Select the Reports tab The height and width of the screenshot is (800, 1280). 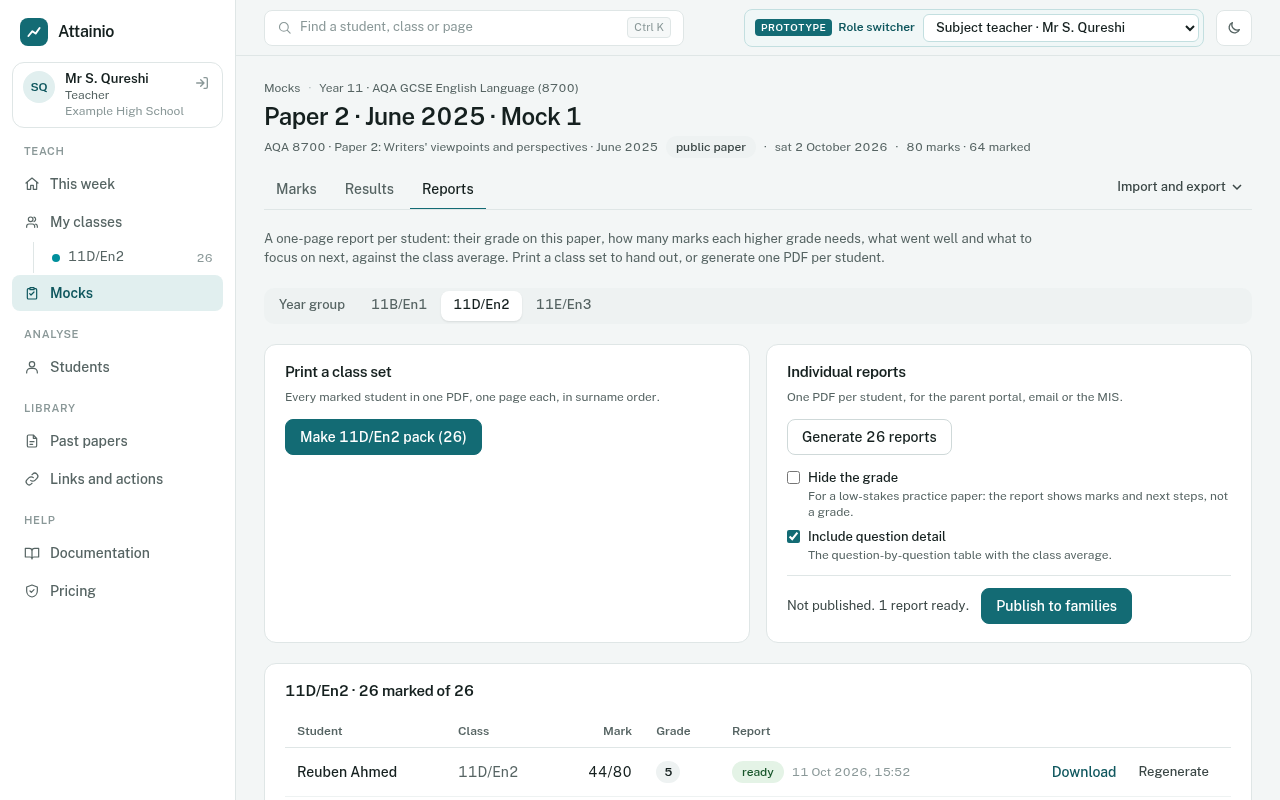[448, 189]
